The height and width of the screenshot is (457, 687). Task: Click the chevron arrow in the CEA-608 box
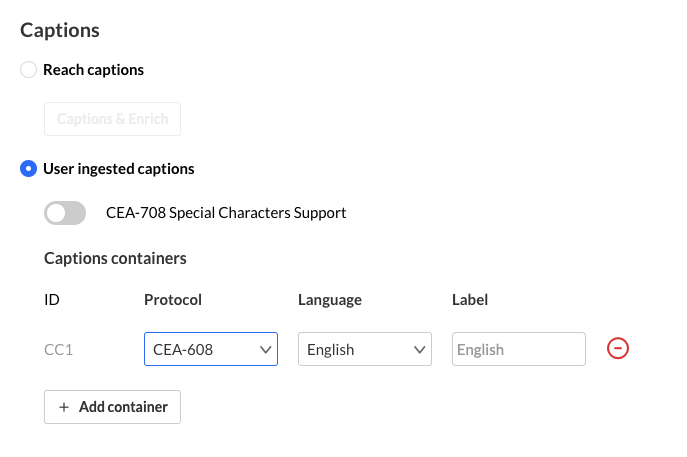265,350
